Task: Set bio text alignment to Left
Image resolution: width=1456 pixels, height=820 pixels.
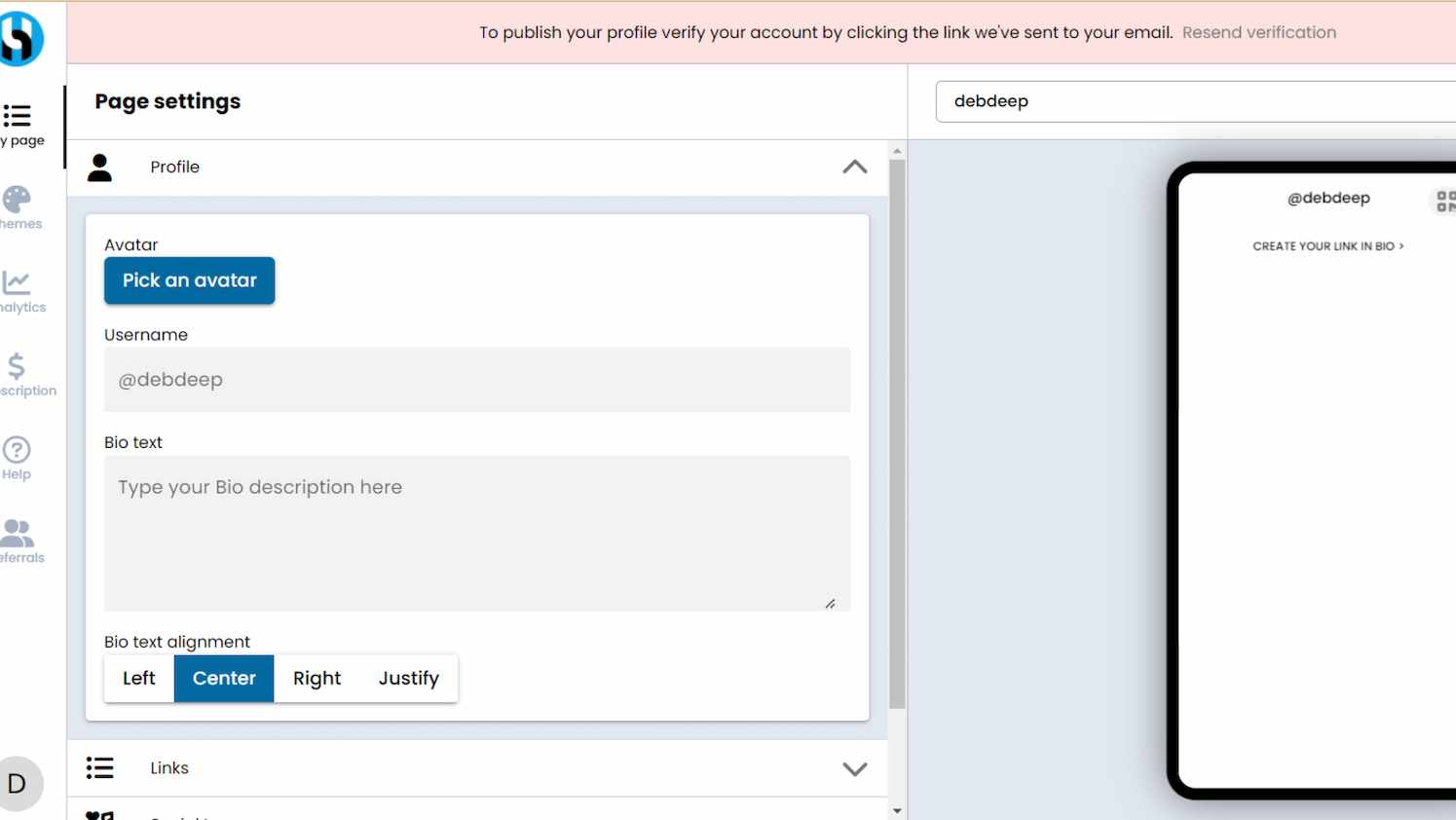Action: pos(137,678)
